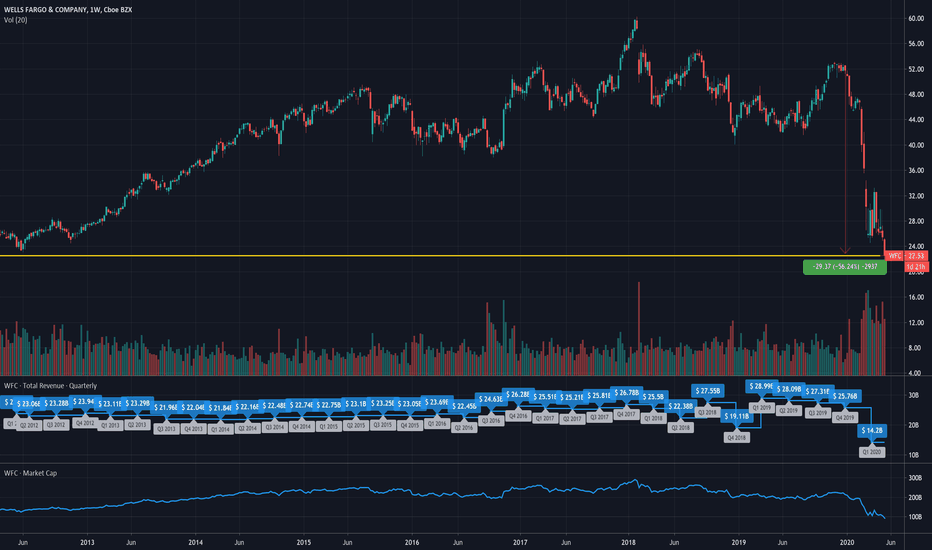
Task: Click the WELLS FARGO & COMPANY chart title
Action: coord(68,10)
